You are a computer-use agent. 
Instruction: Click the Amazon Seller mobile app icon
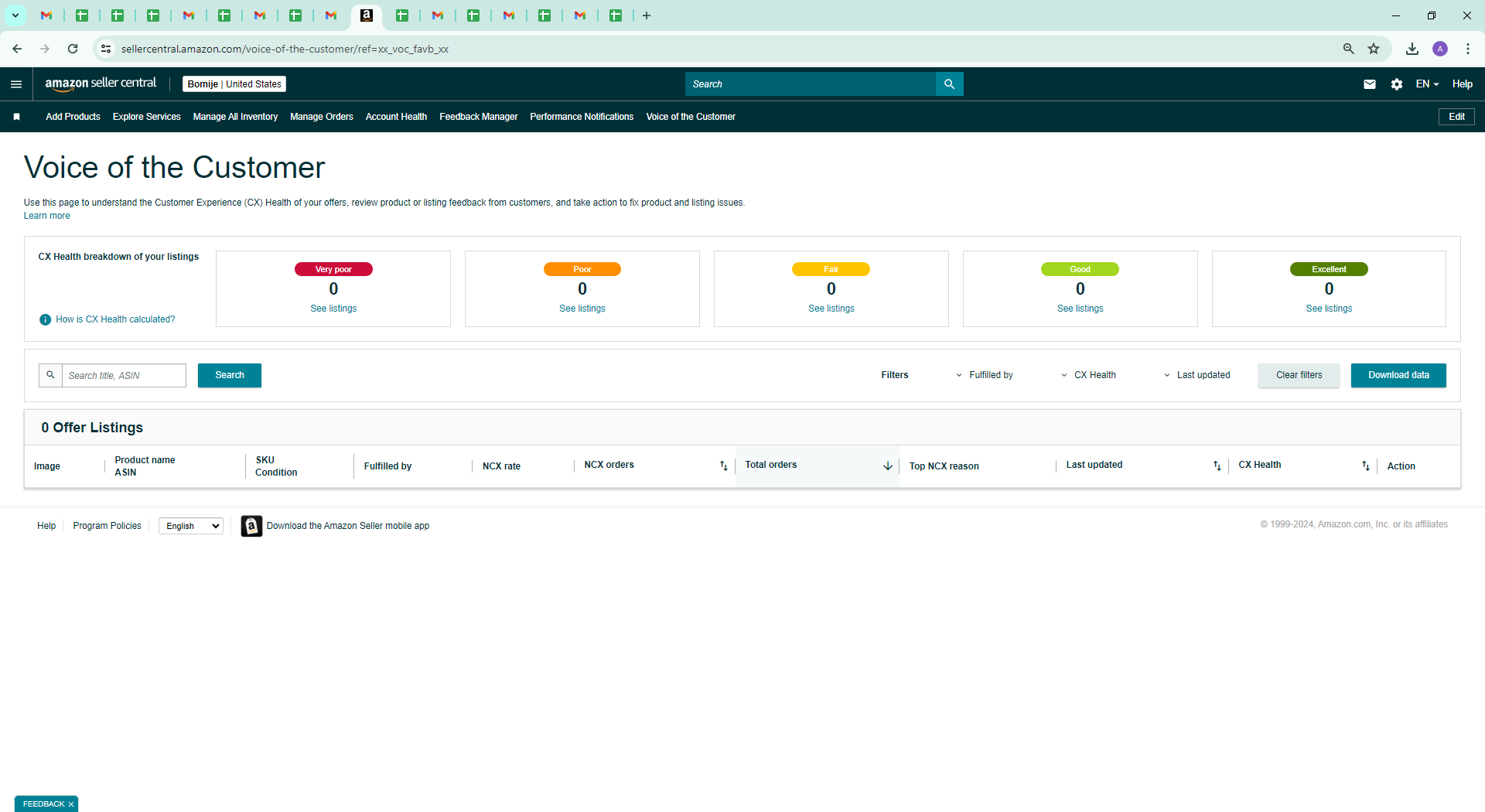click(x=251, y=526)
